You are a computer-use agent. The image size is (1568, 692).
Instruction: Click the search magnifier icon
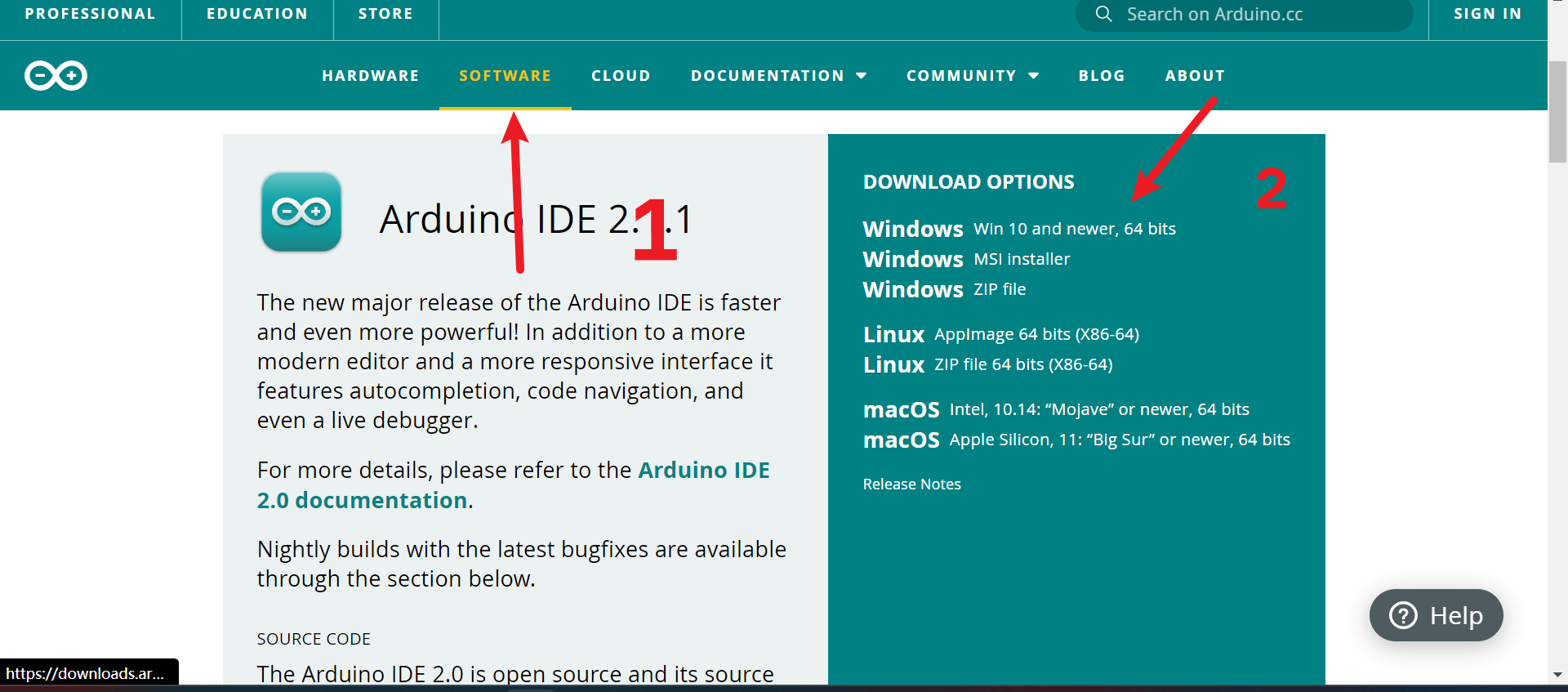1103,14
